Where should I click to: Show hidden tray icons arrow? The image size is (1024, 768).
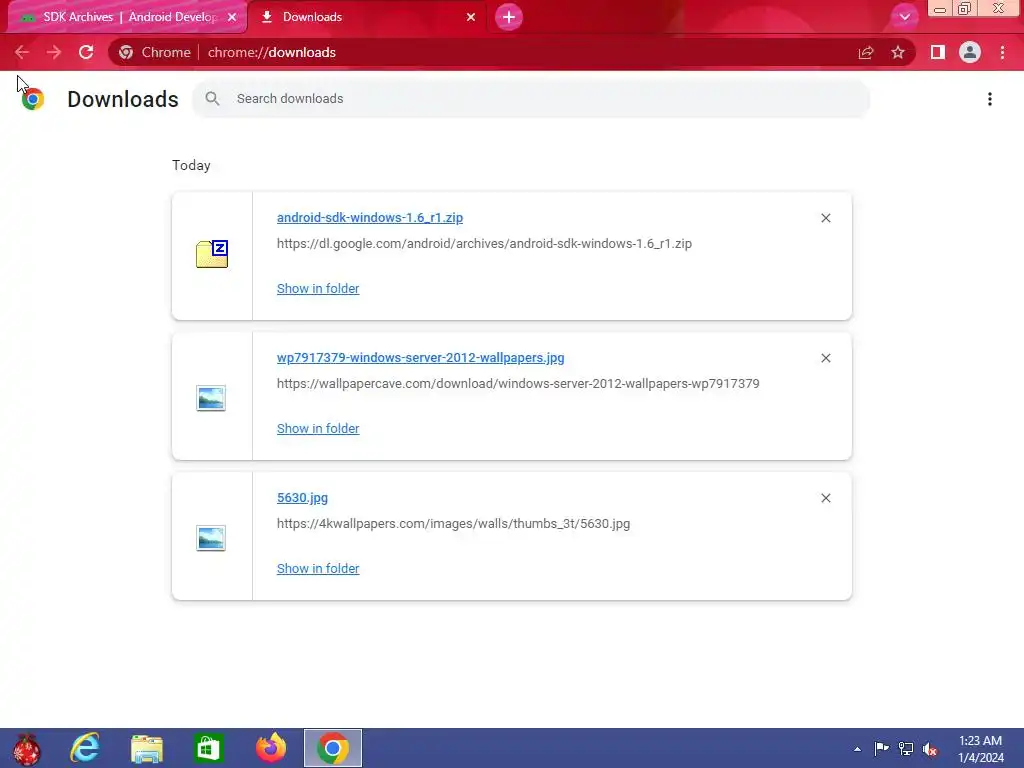tap(857, 749)
